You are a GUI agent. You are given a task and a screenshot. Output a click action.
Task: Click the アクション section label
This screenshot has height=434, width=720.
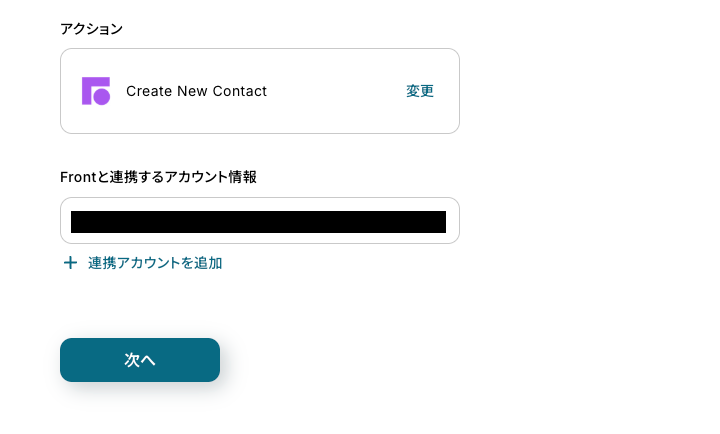coord(92,28)
